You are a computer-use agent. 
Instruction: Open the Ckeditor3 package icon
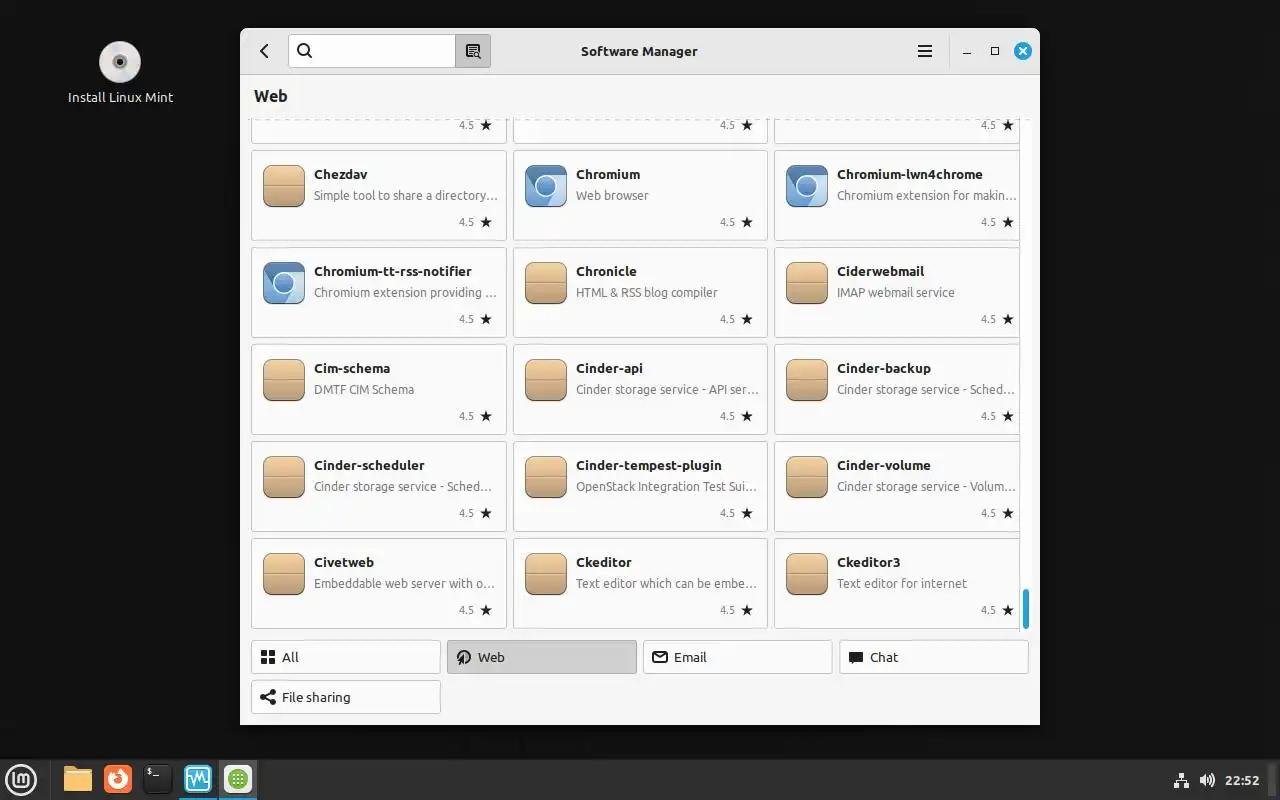[x=807, y=574]
